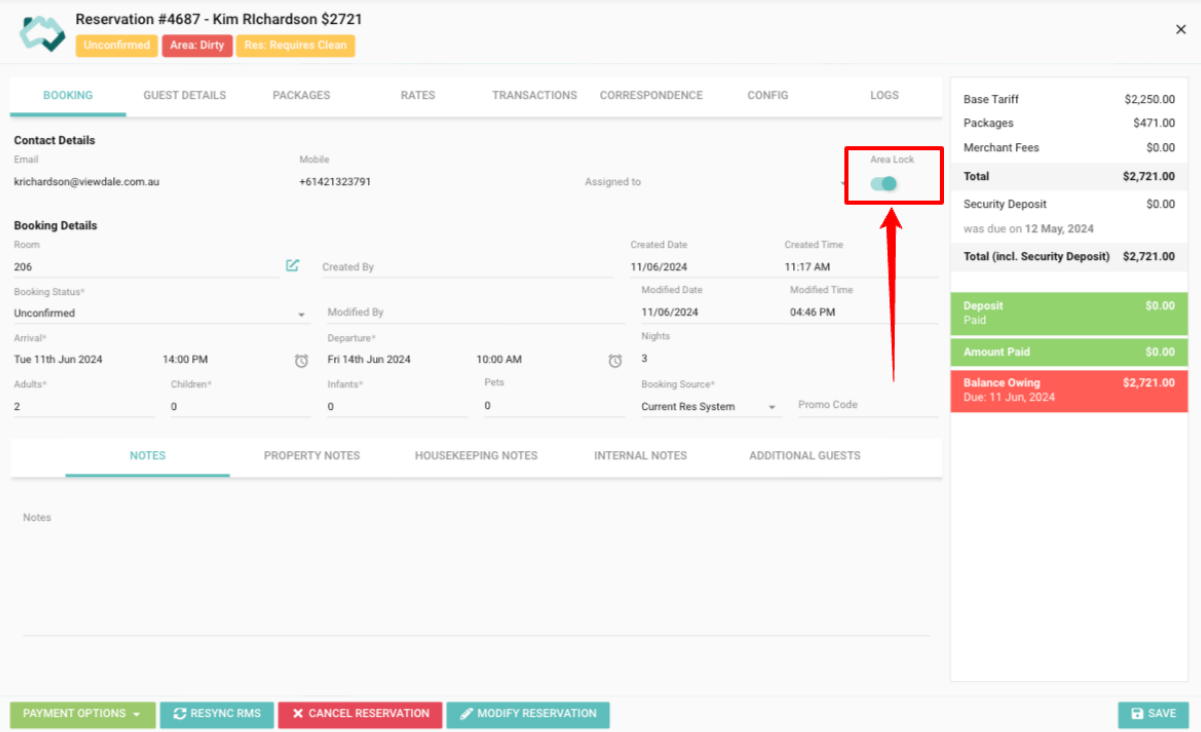Click the Modify Reservation button
Viewport: 1201px width, 732px height.
click(527, 714)
